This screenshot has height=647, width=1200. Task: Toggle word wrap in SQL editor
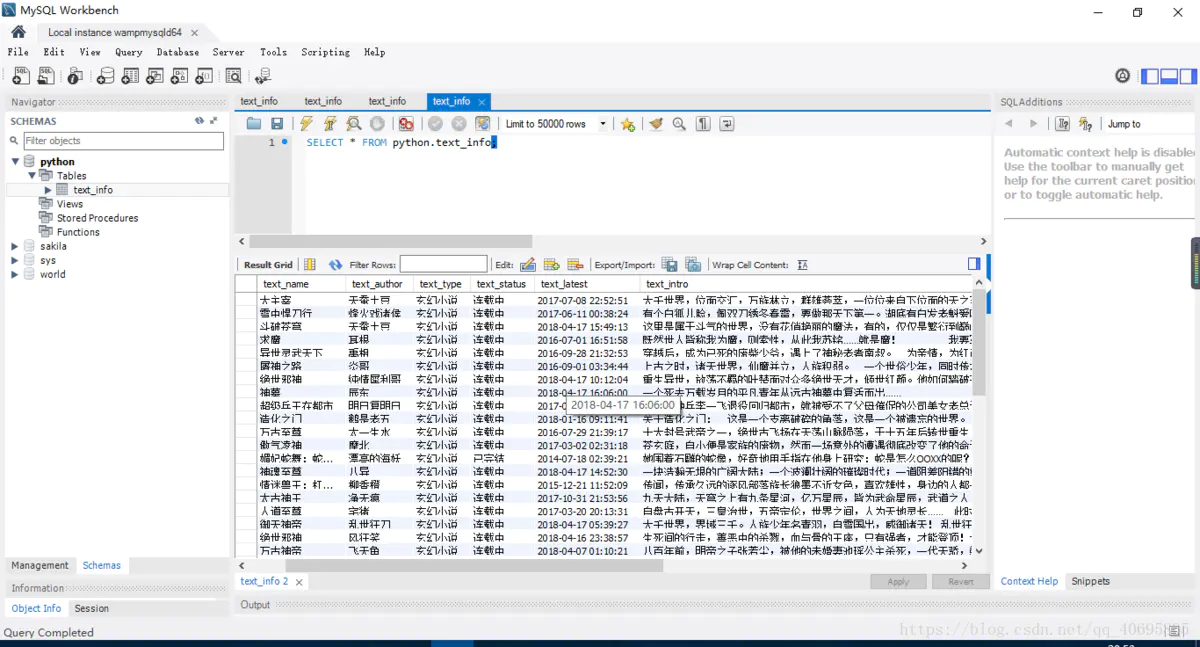[x=727, y=124]
